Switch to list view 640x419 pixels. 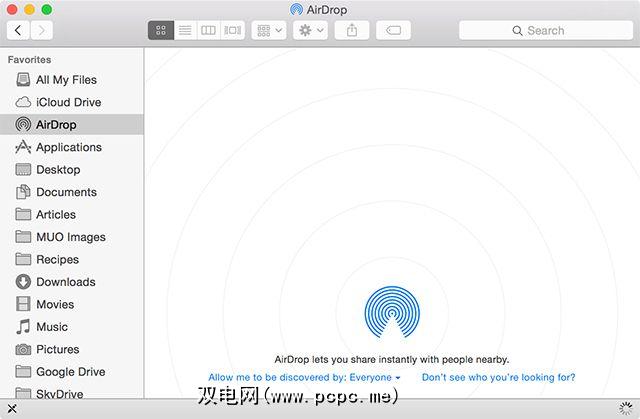coord(185,30)
